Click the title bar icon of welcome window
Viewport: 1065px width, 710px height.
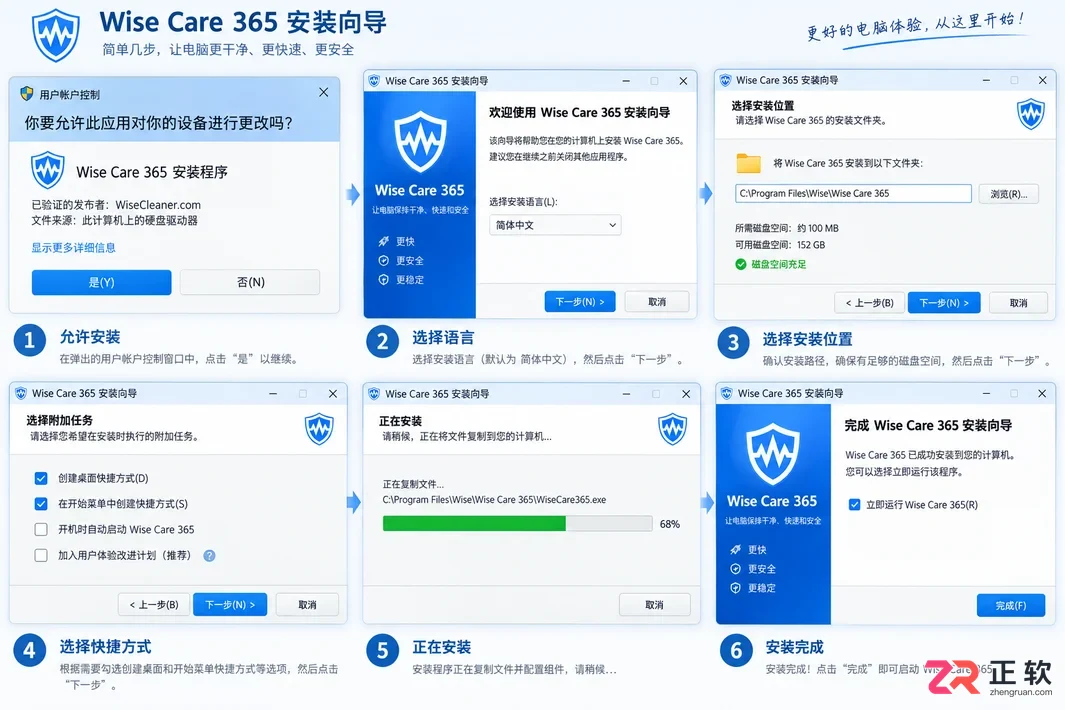(374, 81)
